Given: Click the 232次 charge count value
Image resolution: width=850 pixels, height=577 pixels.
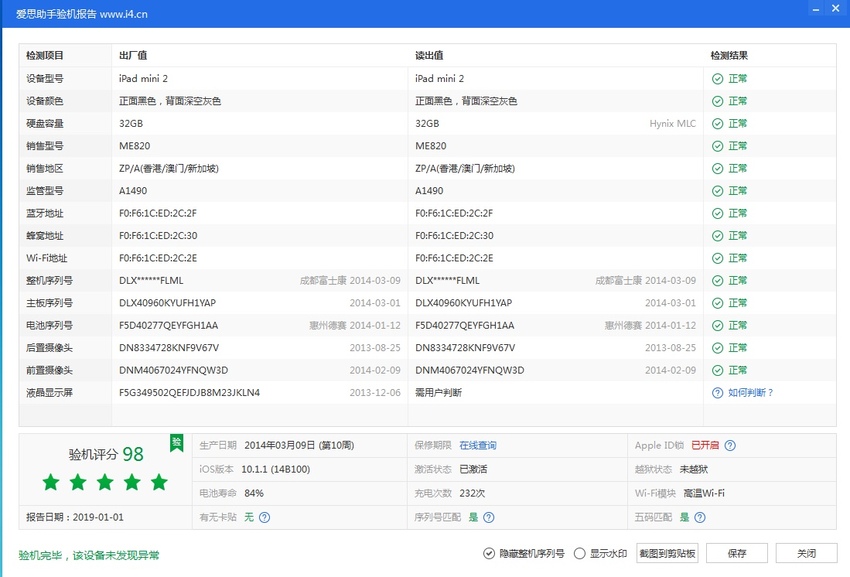Looking at the screenshot, I should pos(472,493).
